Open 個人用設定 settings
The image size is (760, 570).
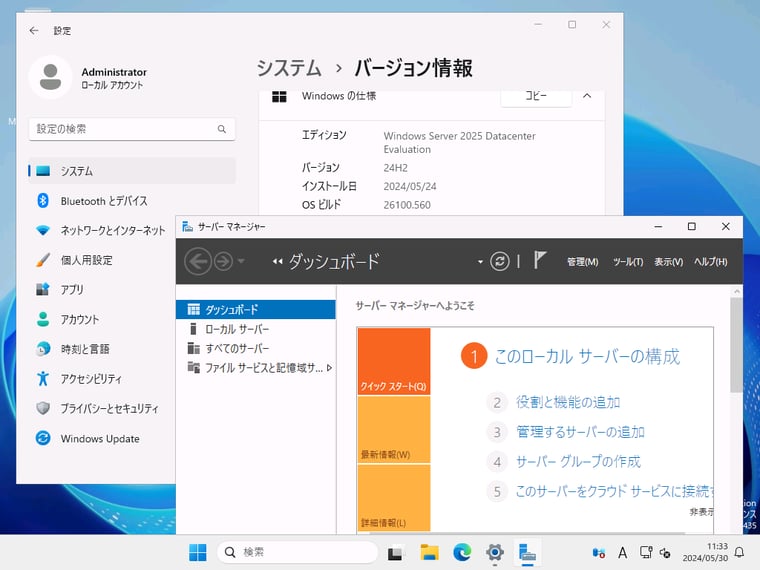(x=101, y=260)
